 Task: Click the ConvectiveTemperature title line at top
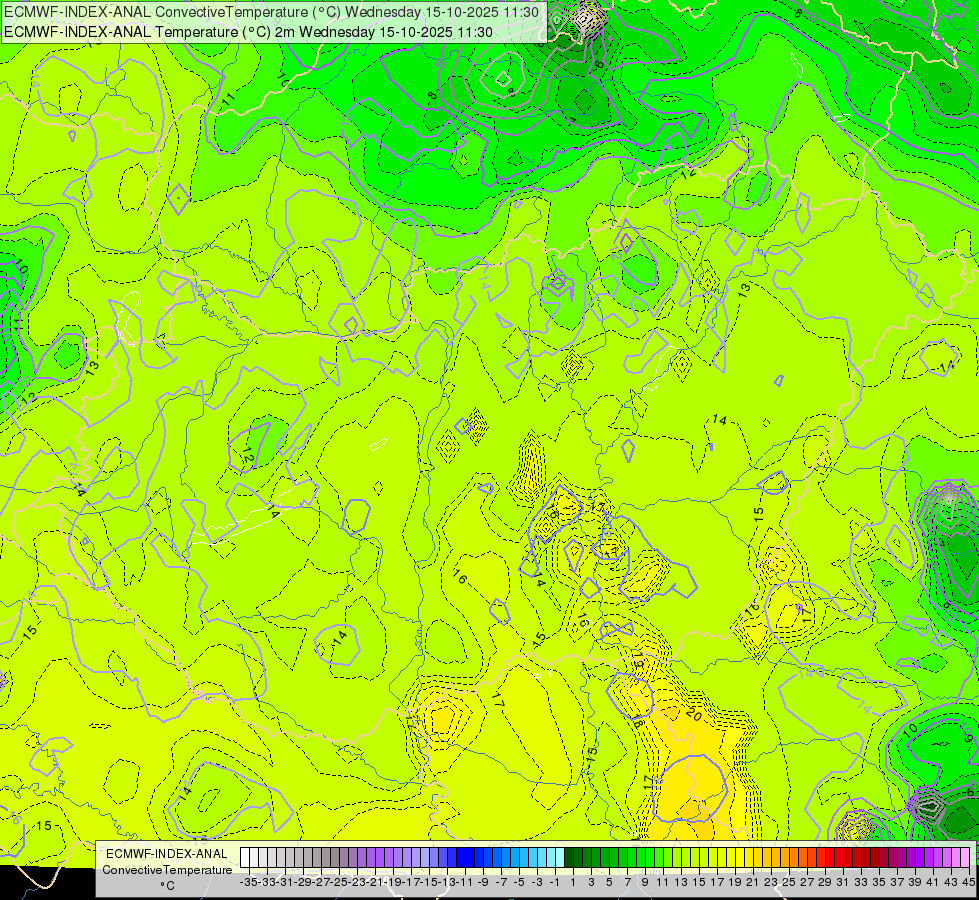[272, 12]
